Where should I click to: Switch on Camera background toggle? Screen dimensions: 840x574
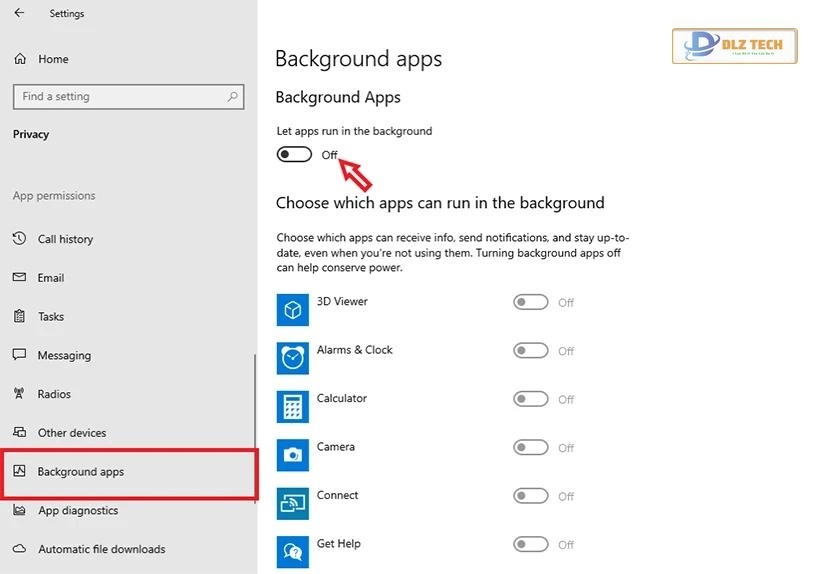tap(530, 447)
